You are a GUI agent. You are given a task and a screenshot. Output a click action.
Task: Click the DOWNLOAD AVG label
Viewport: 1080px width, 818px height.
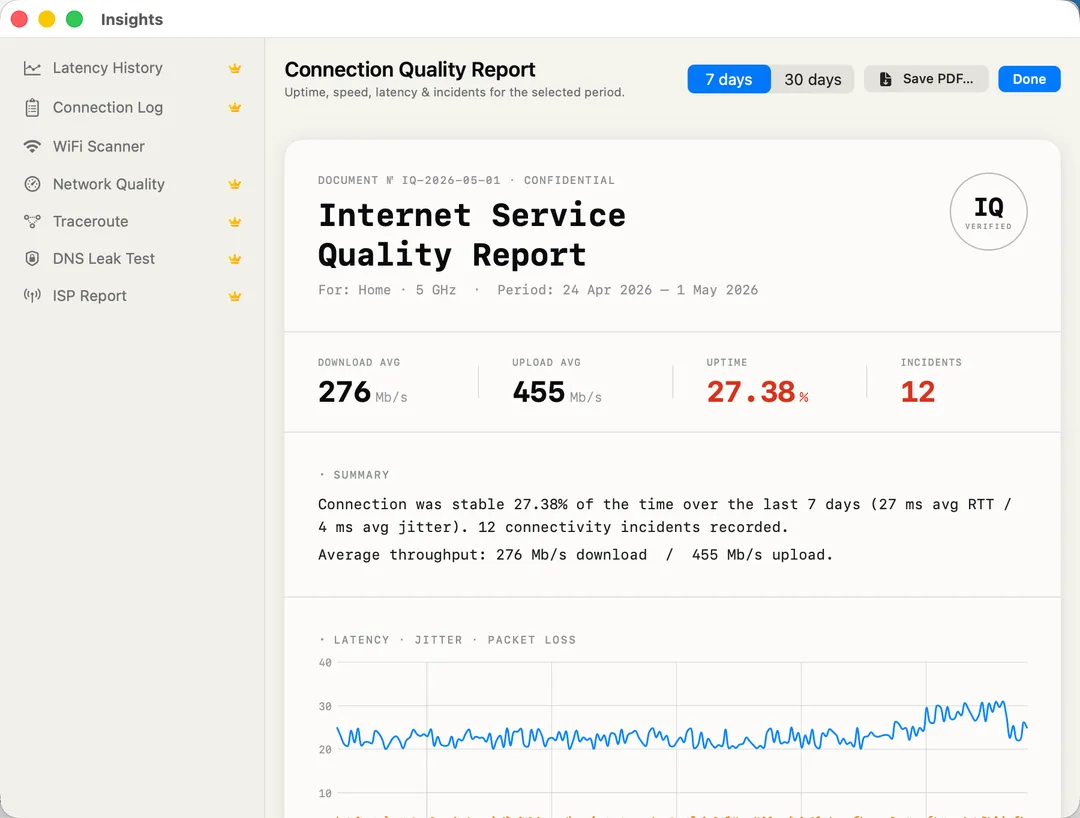[x=359, y=362]
